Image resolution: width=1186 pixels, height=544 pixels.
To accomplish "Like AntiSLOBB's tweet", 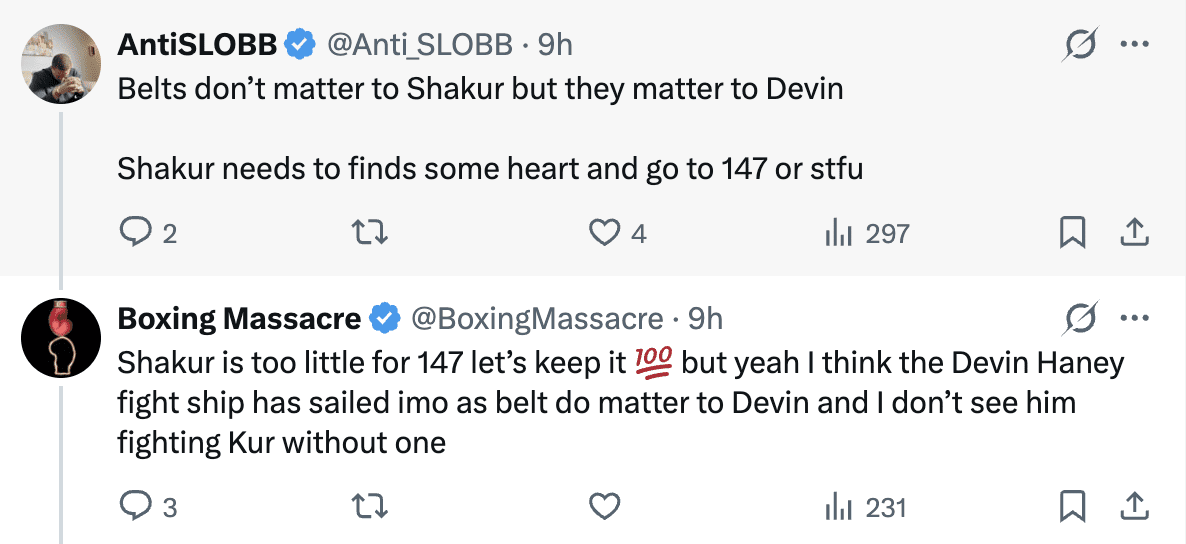I will (x=603, y=233).
